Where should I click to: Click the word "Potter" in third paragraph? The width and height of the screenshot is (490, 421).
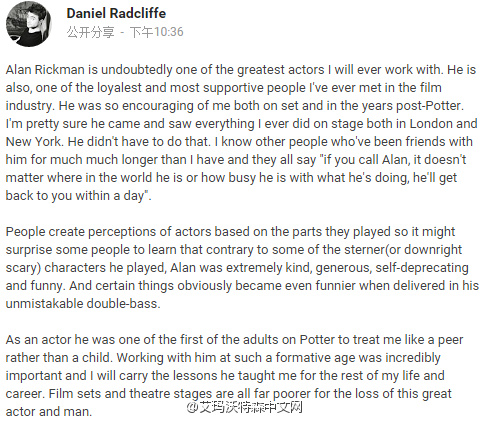(317, 340)
